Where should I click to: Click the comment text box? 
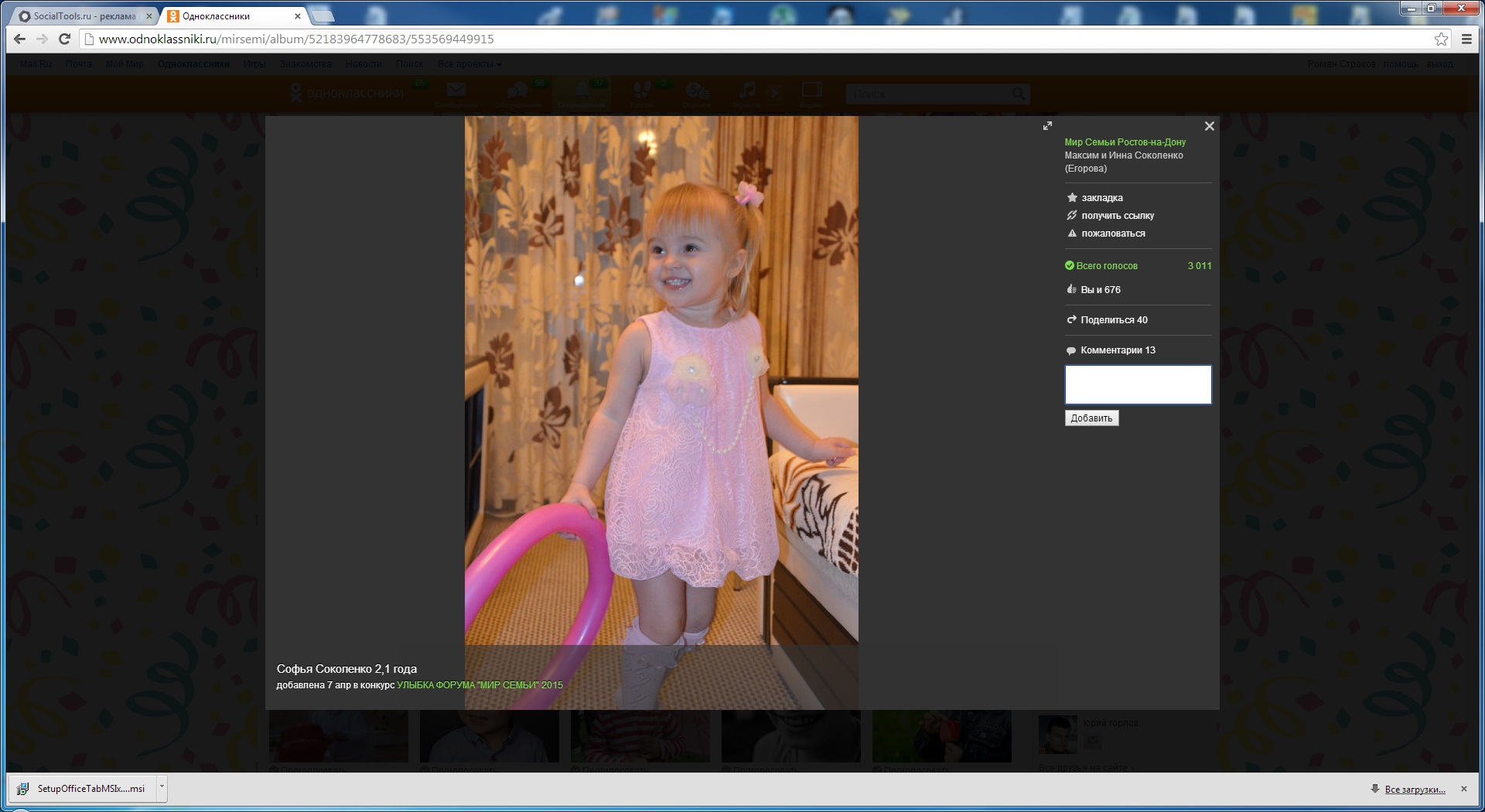[1138, 384]
